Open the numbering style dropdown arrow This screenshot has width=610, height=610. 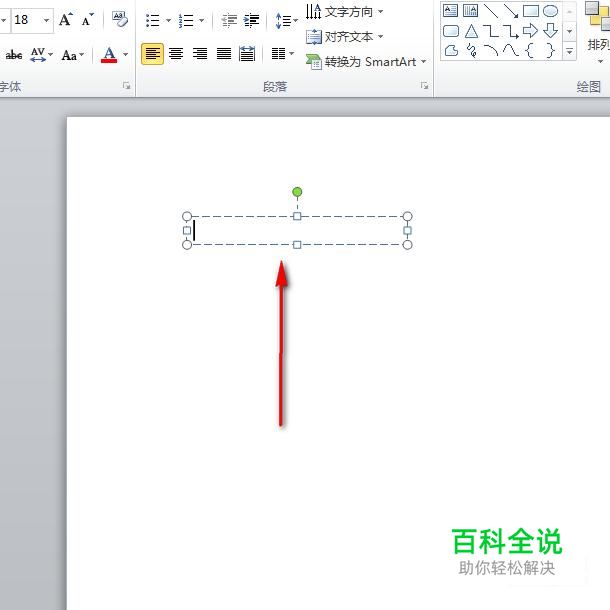pos(202,20)
